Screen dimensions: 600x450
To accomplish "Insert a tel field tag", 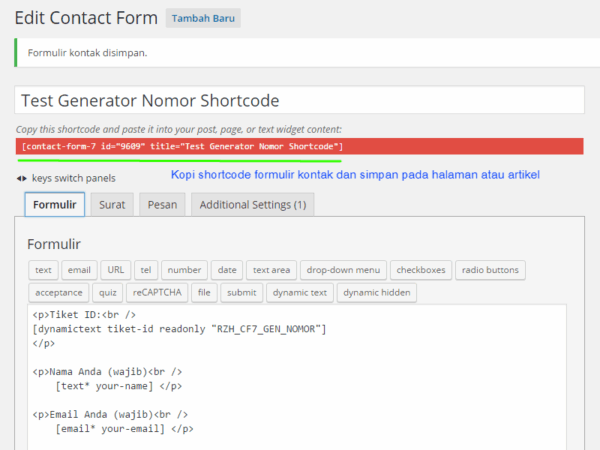I will coord(146,270).
